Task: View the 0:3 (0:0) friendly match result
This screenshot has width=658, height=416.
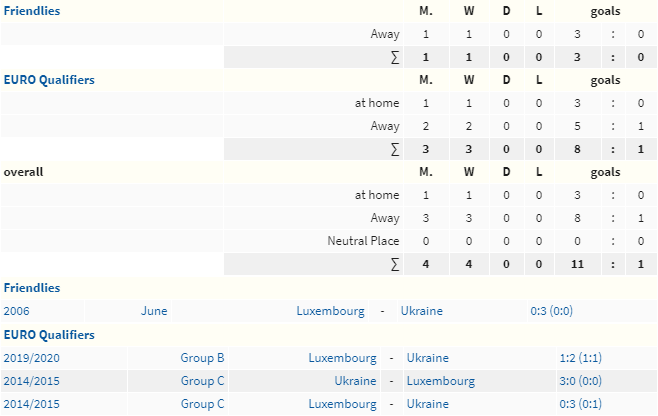Action: [x=551, y=311]
